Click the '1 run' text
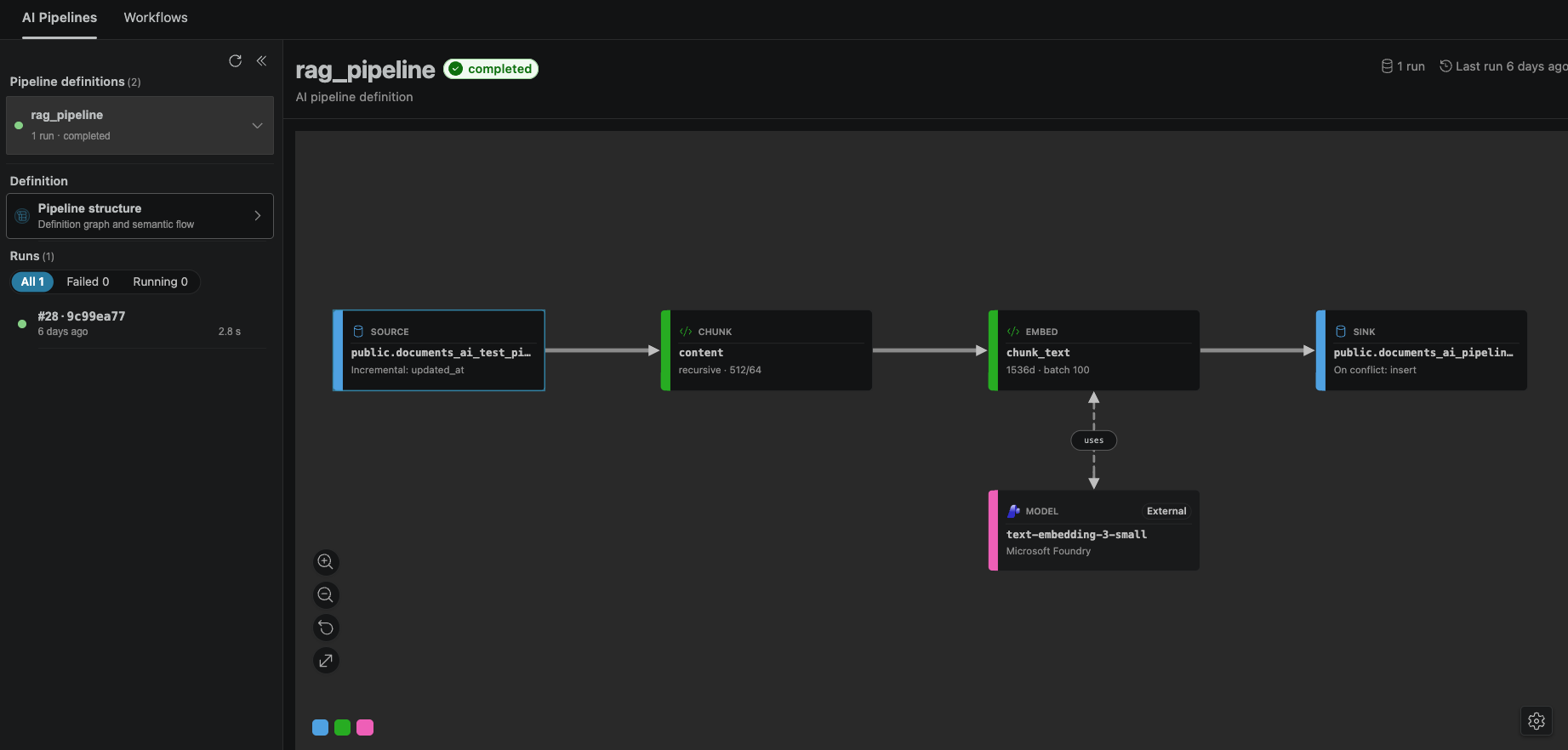 [1411, 66]
